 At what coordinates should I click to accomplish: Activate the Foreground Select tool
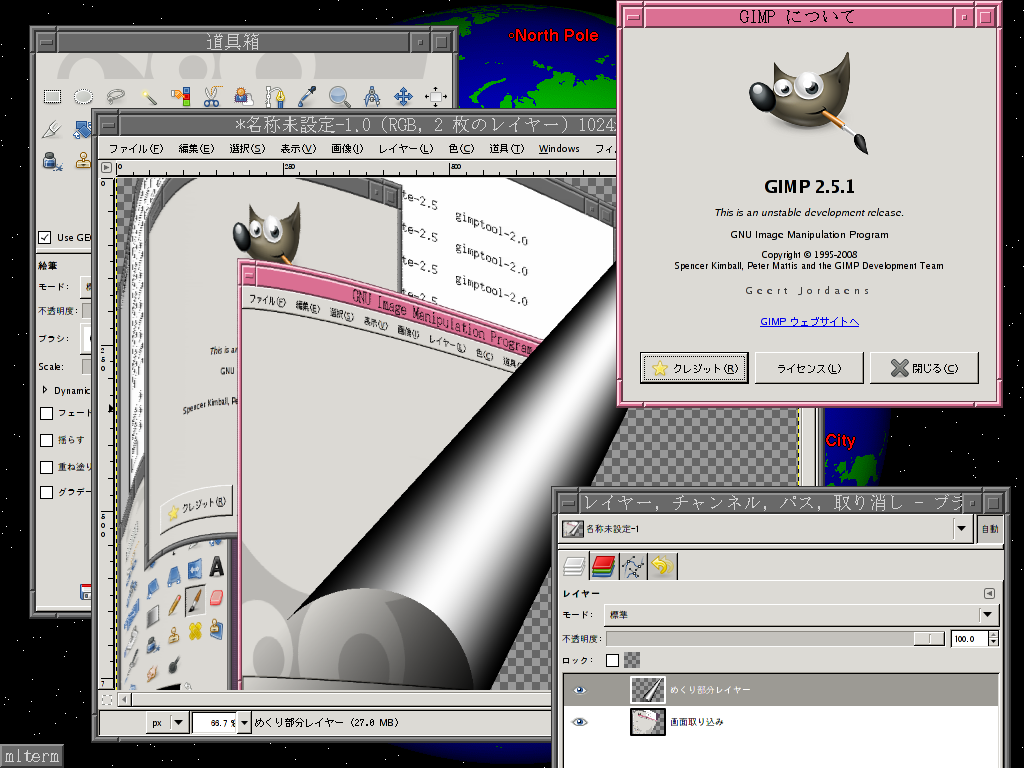(244, 97)
